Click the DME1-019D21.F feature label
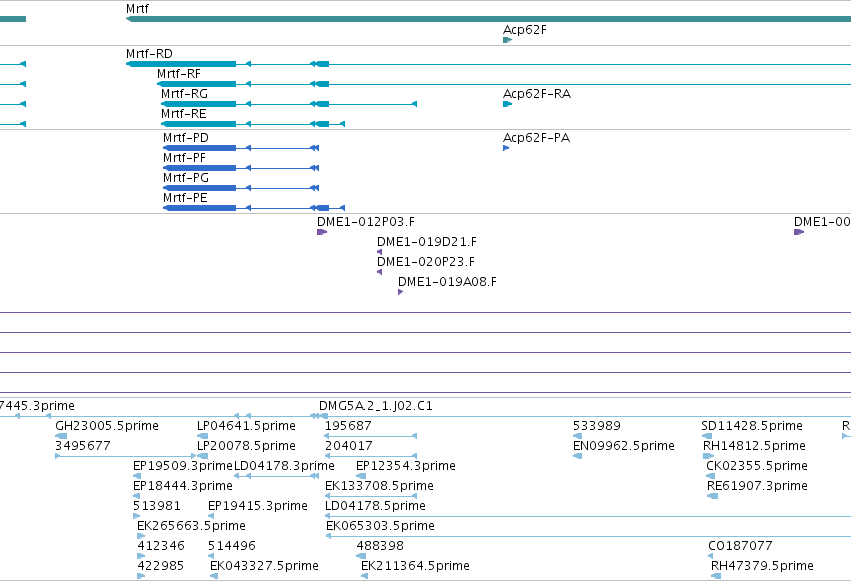Image resolution: width=851 pixels, height=581 pixels. (x=427, y=242)
